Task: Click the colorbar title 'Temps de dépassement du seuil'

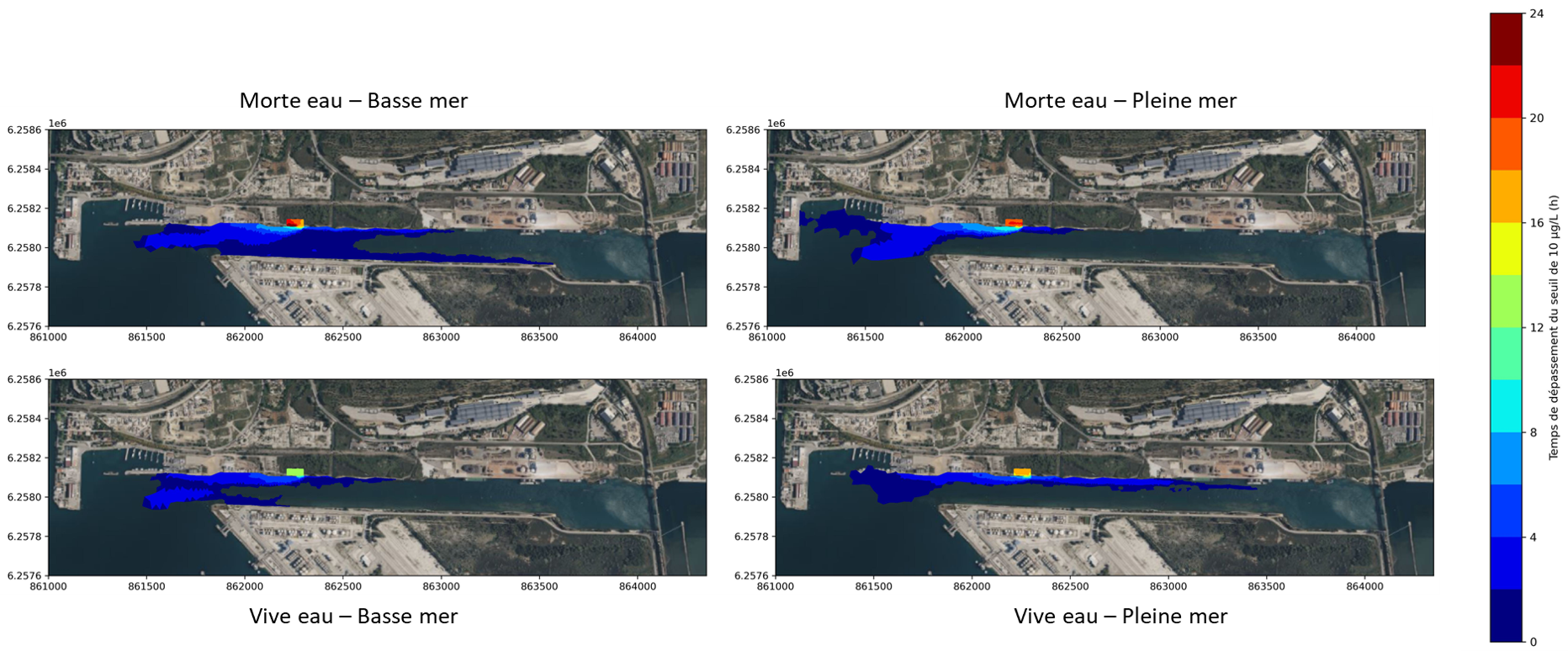Action: click(1555, 328)
